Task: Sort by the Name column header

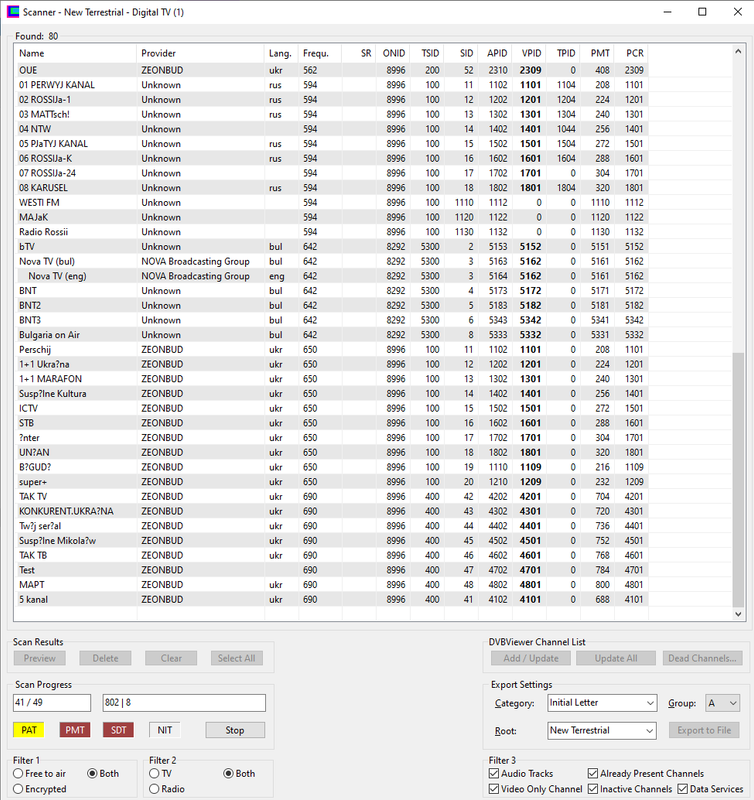Action: coord(75,53)
